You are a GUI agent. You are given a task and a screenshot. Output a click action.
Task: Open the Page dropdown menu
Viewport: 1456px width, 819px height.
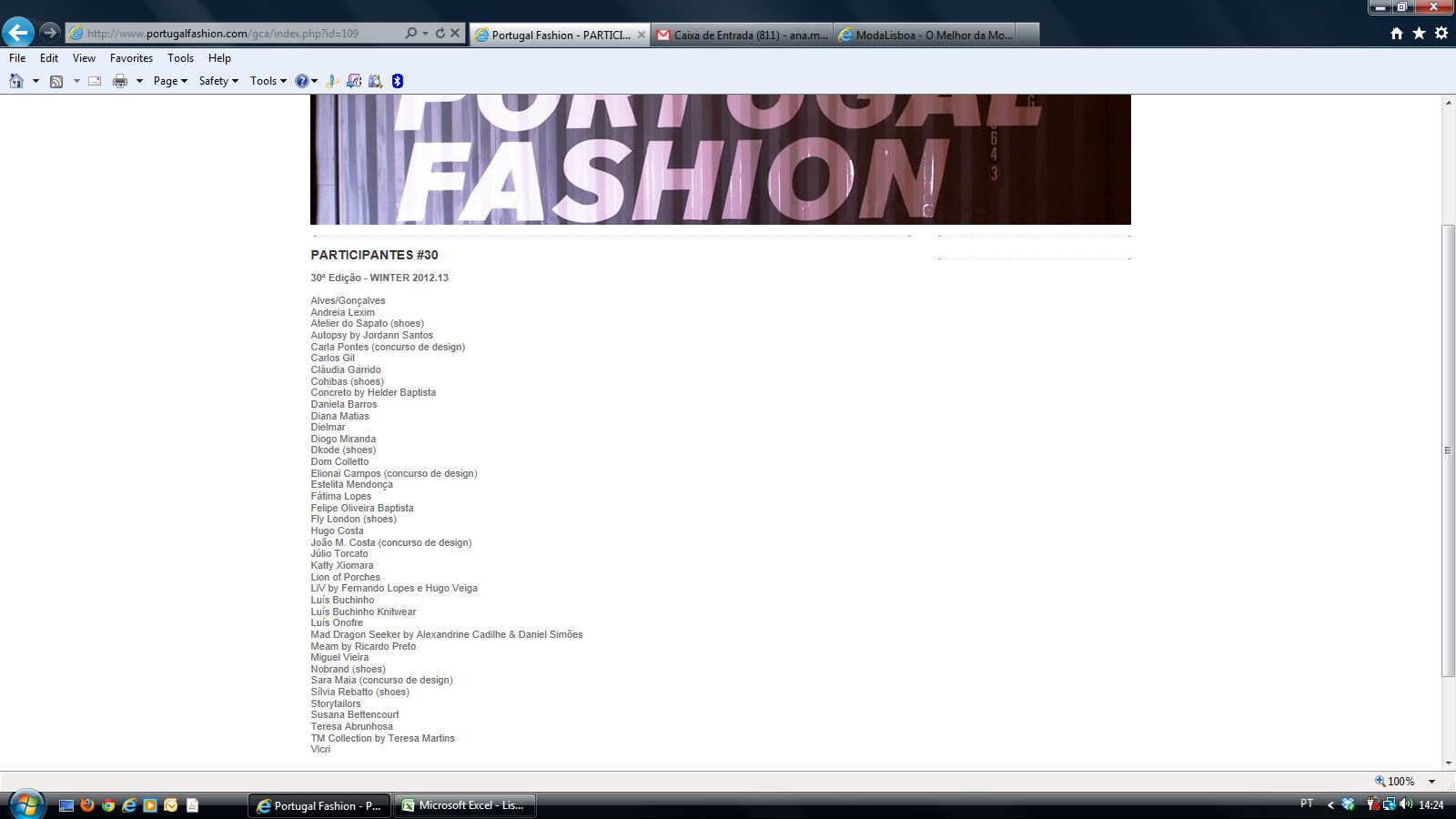point(170,81)
